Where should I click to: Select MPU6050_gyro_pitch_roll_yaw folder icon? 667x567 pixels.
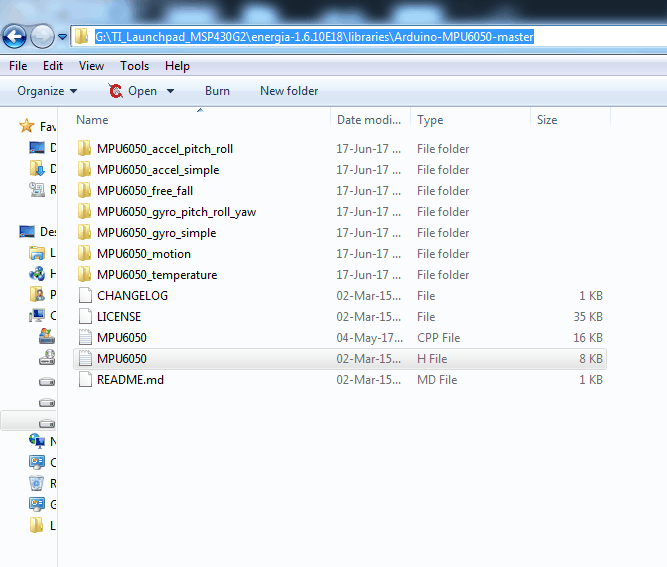pyautogui.click(x=85, y=211)
